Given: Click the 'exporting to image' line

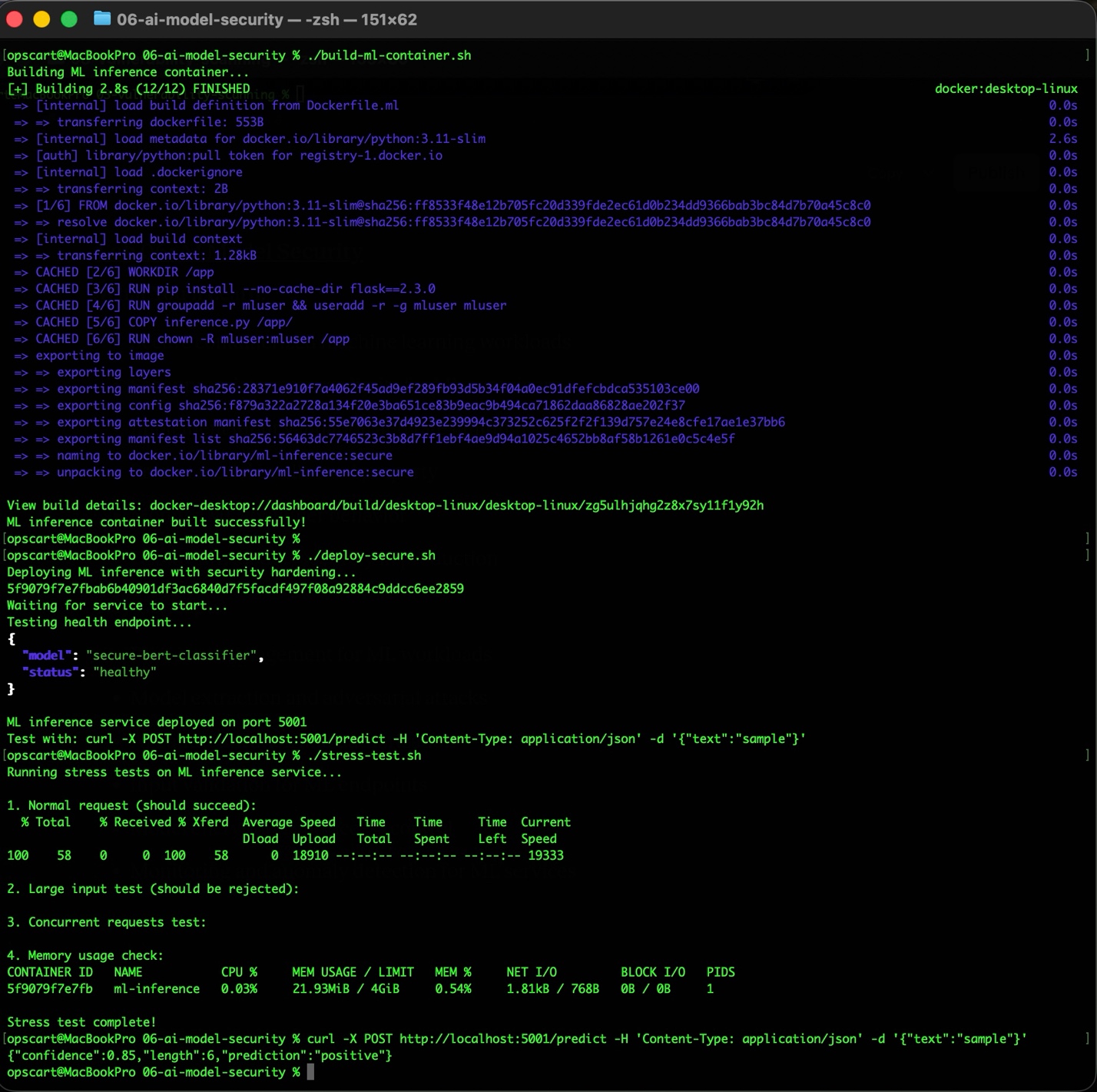Looking at the screenshot, I should point(89,355).
